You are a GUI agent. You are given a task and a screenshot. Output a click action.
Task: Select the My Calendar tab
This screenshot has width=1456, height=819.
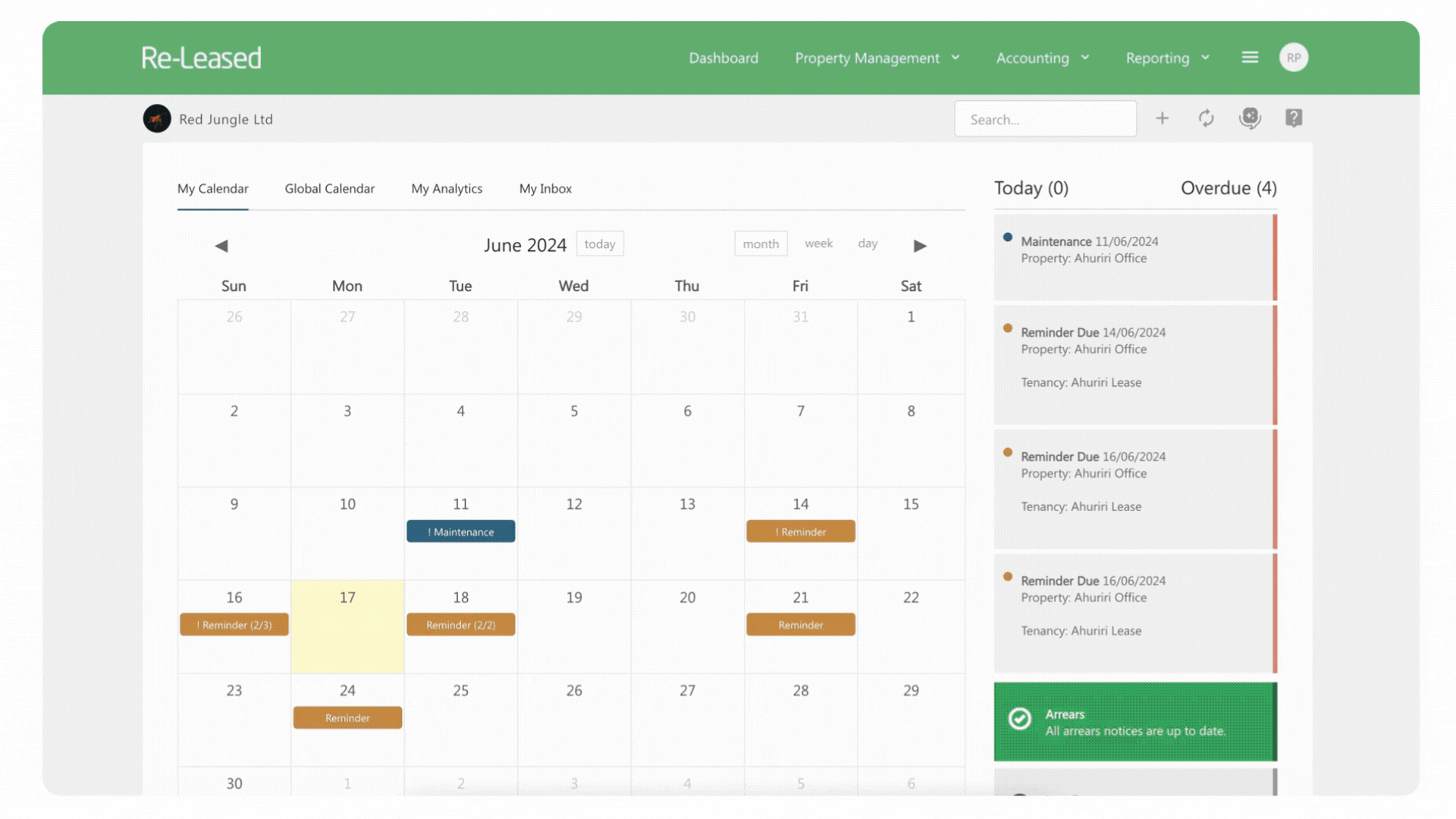click(x=213, y=189)
